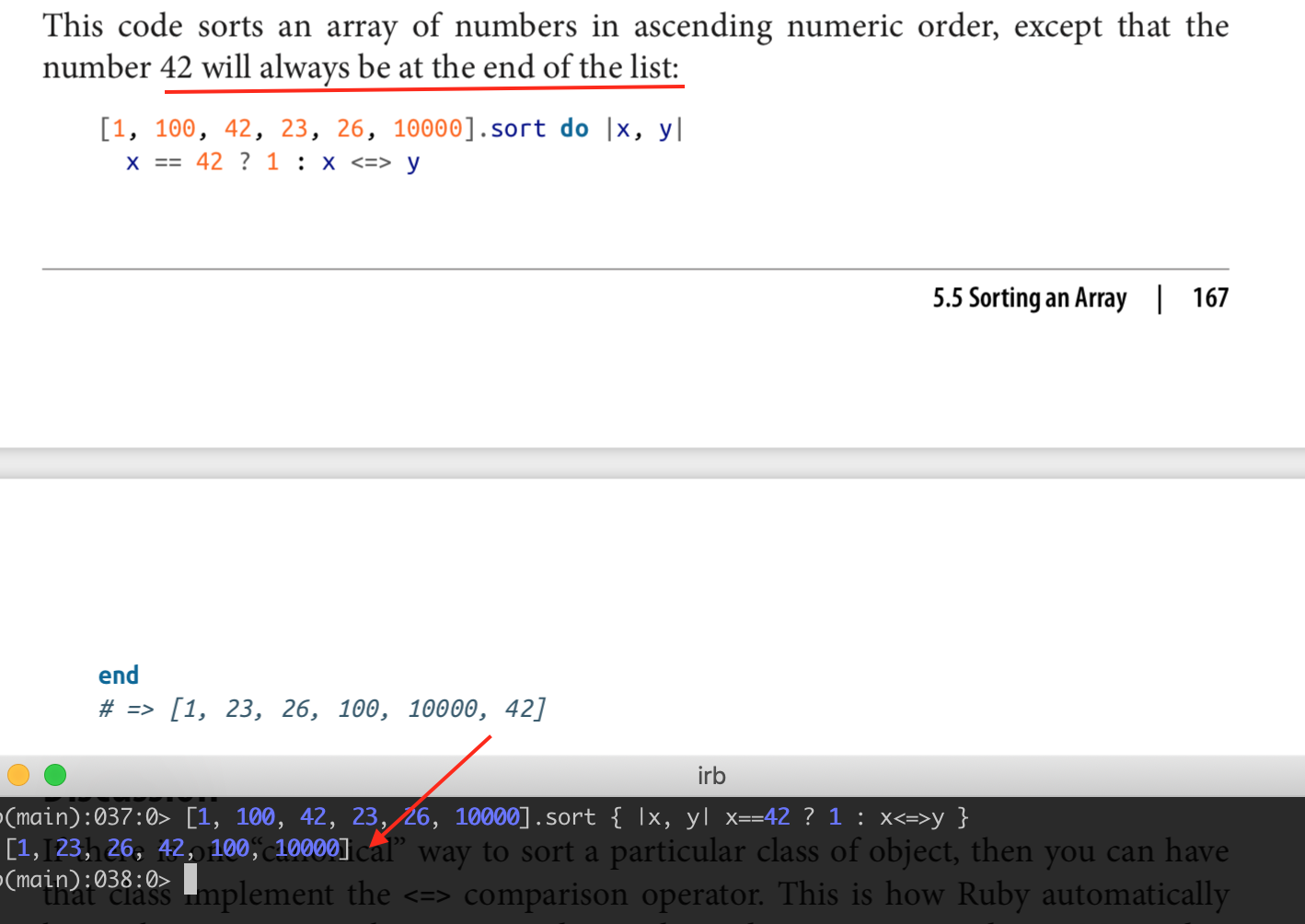
Task: Click the "5.5 Sorting an Array" footer
Action: coord(1029,298)
